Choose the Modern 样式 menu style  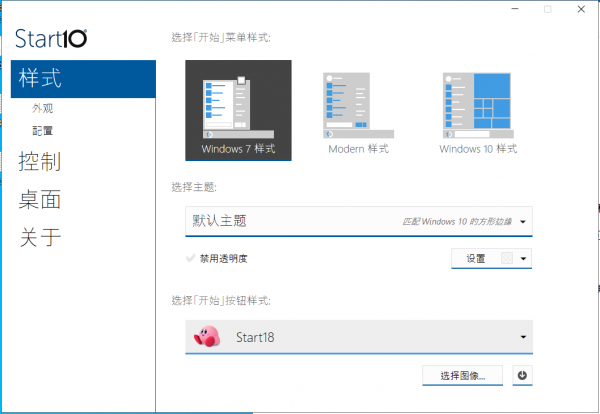[358, 113]
